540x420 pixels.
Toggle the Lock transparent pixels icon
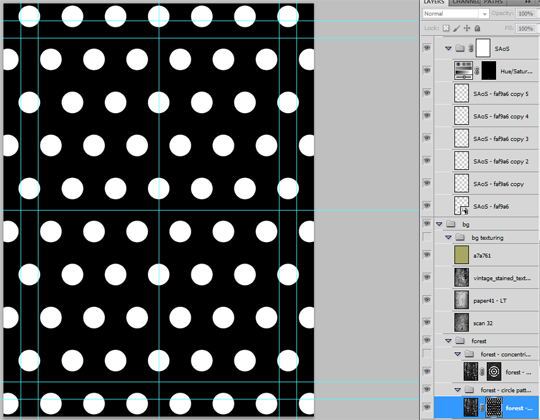click(x=446, y=28)
